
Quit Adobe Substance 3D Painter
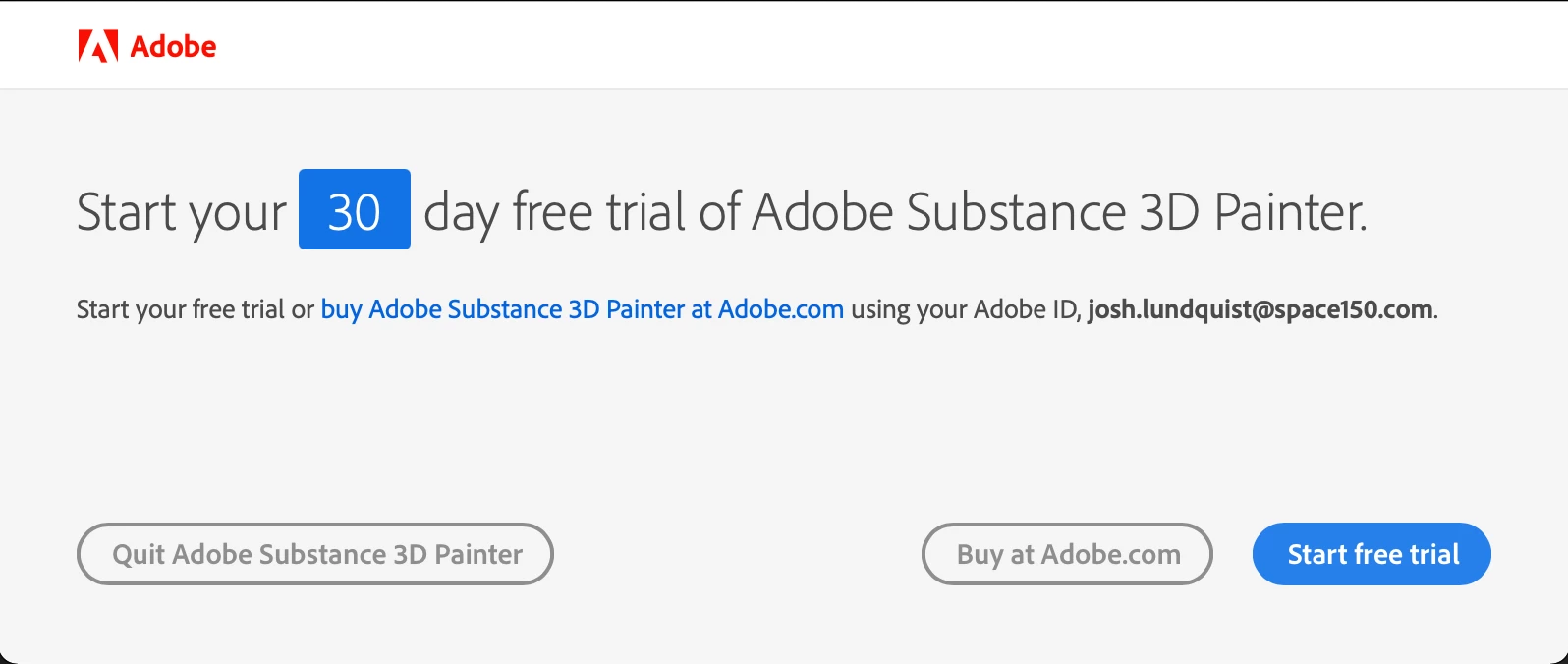(315, 554)
